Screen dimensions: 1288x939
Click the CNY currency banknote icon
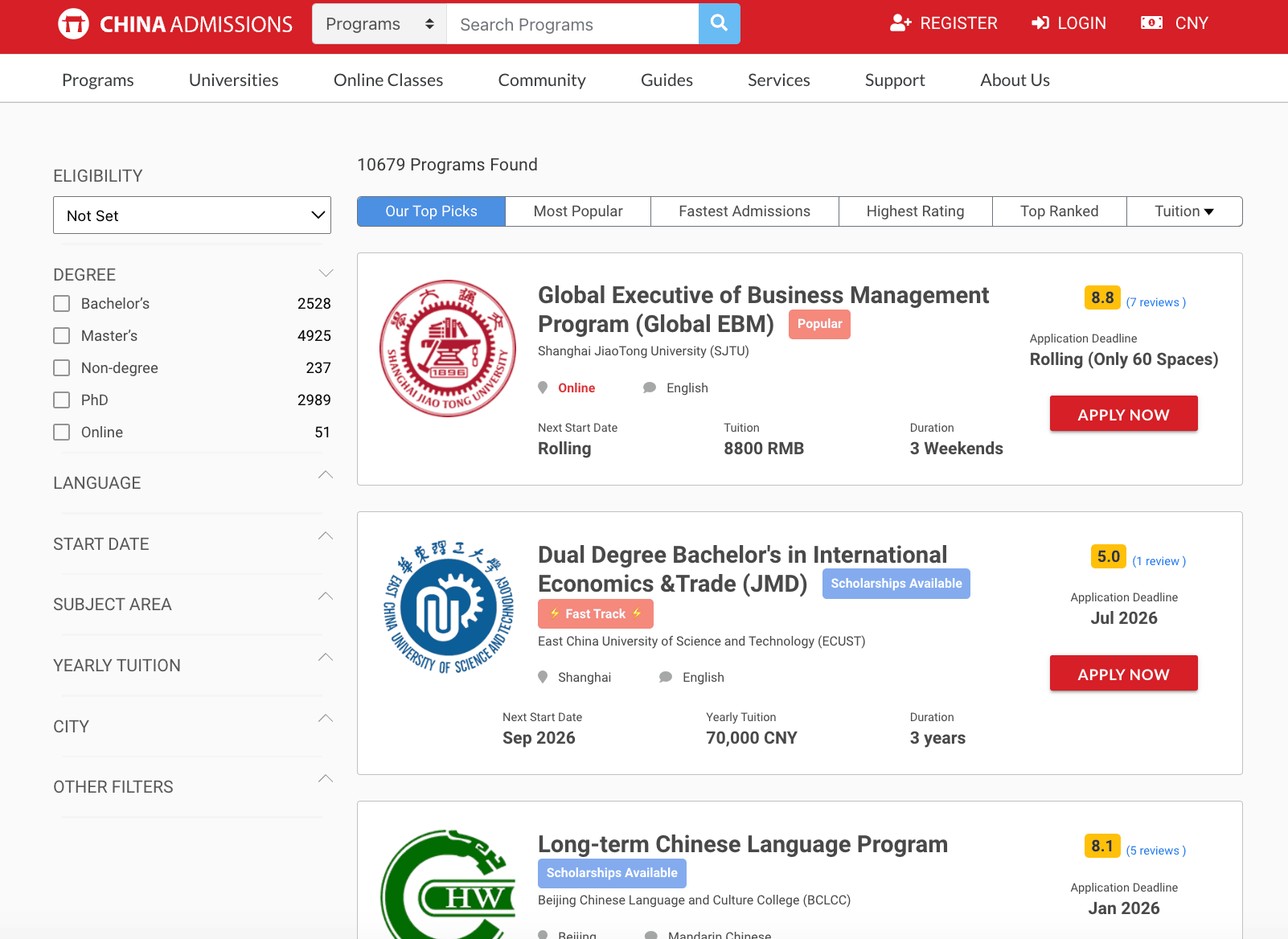1151,23
